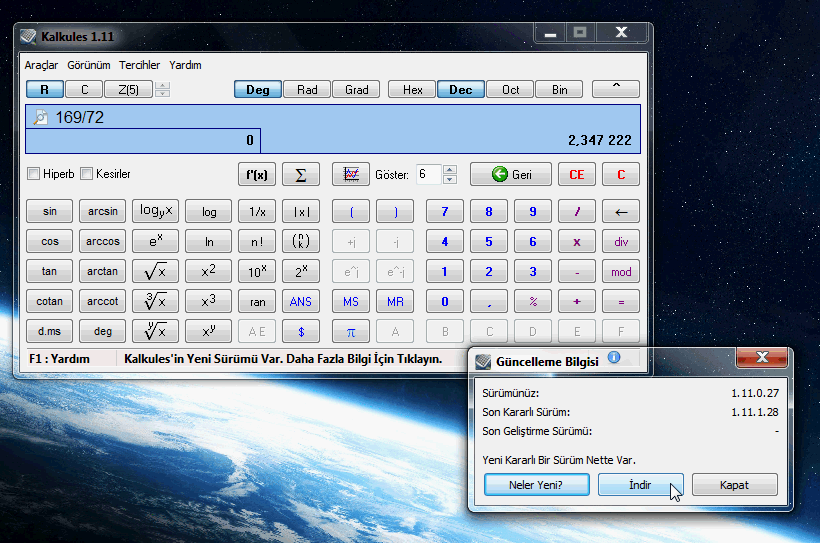This screenshot has height=543, width=820.
Task: Select the R real number mode
Action: coord(45,89)
